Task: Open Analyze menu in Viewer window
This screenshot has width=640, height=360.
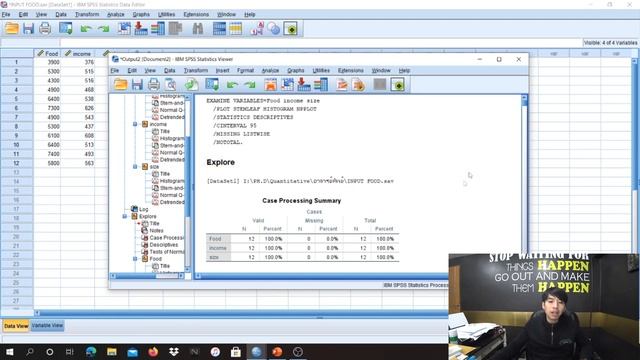Action: pos(270,71)
